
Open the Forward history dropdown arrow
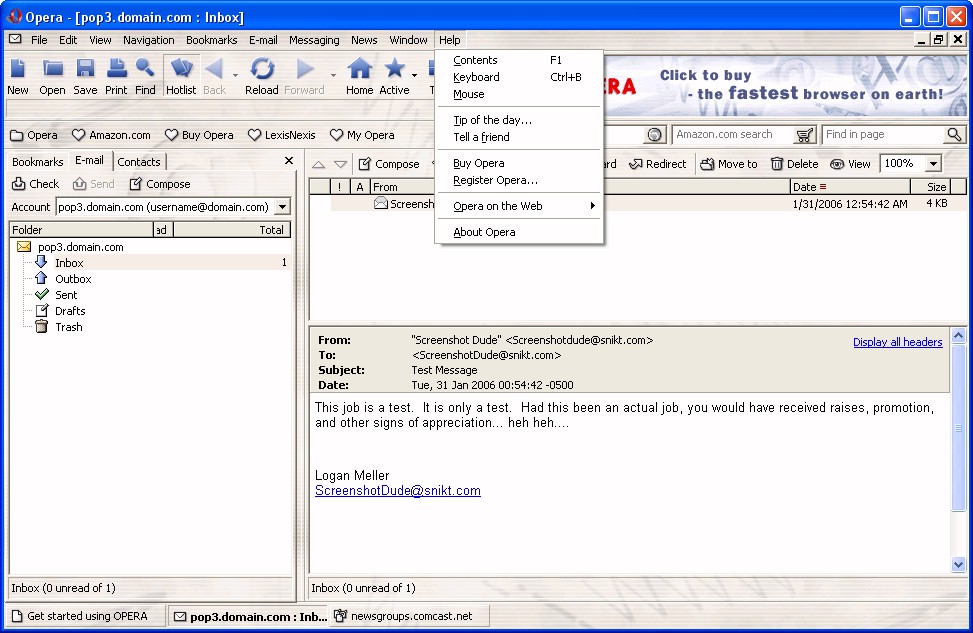[x=333, y=76]
